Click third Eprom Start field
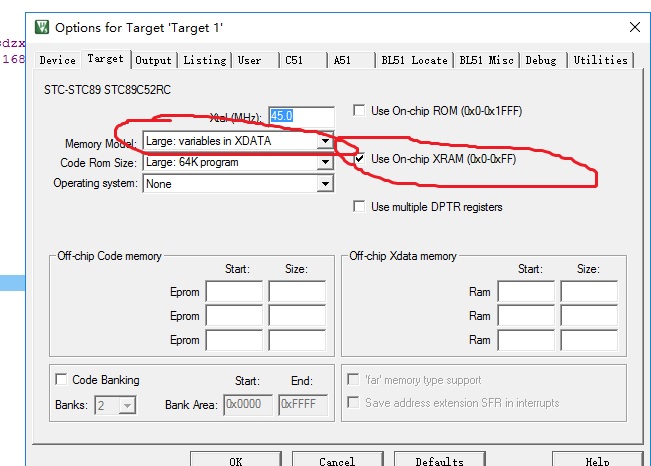 tap(234, 340)
